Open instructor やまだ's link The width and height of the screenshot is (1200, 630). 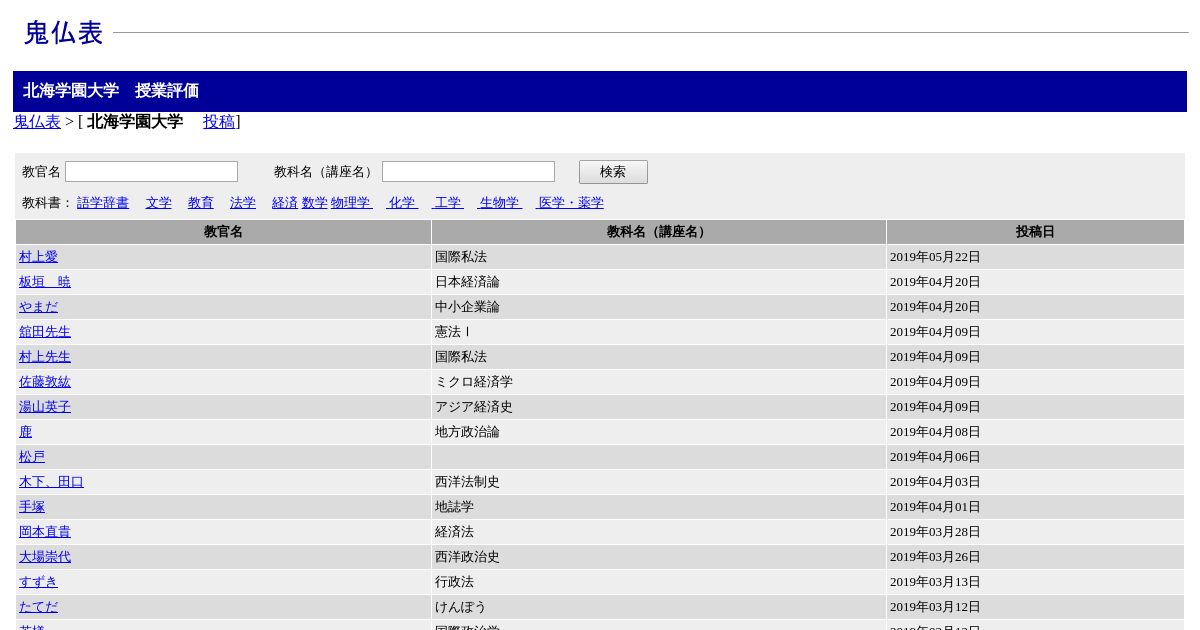click(38, 307)
